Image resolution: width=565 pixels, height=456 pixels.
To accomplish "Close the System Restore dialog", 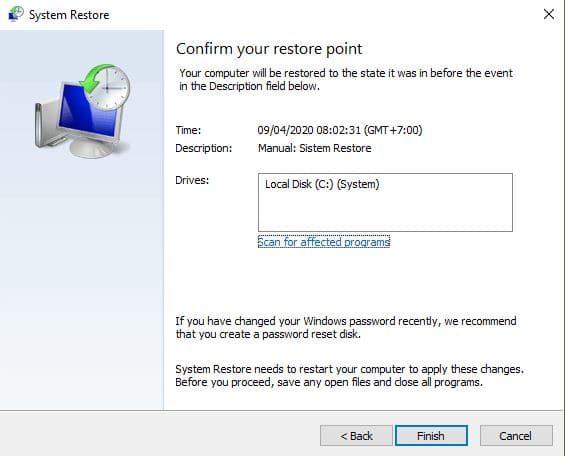I will point(548,14).
